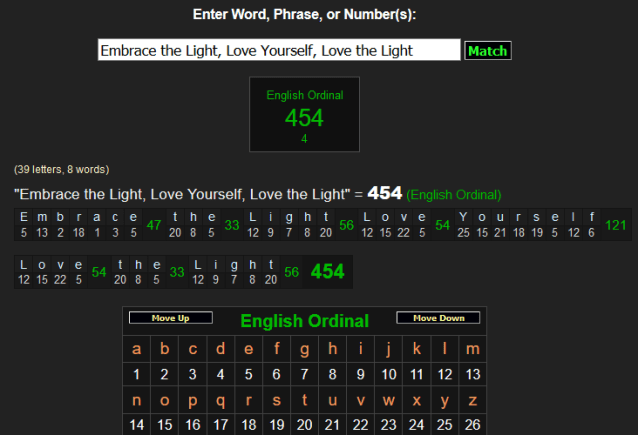Click the final green 454 breakdown total
Screen dimensions: 638x435
[327, 272]
